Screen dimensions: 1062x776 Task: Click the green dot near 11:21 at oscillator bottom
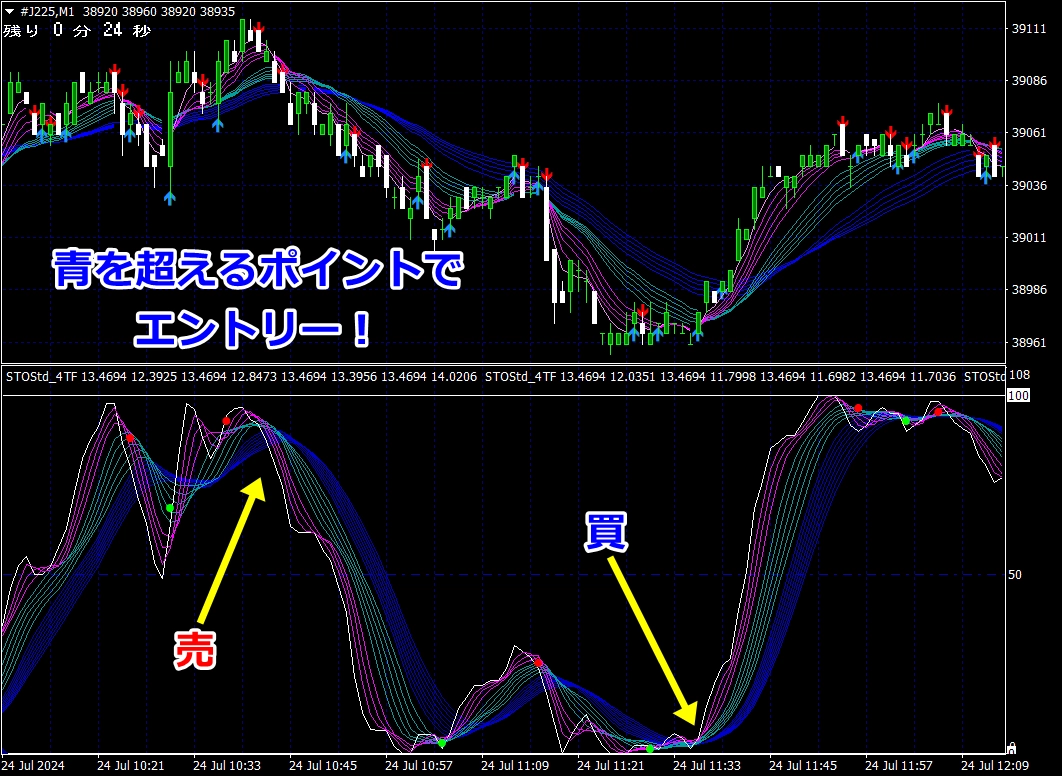pos(650,748)
